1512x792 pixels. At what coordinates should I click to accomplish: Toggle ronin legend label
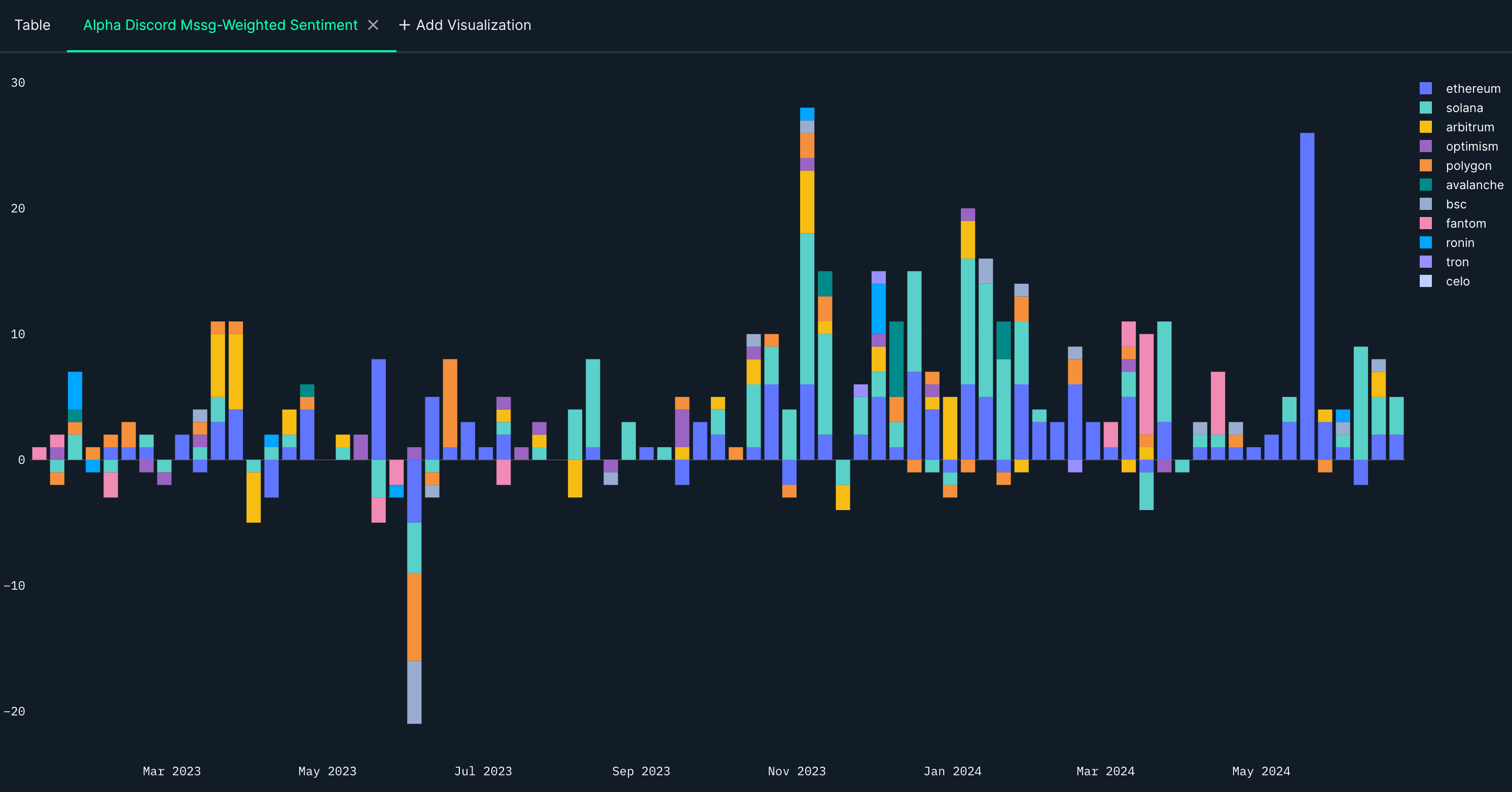tap(1459, 243)
